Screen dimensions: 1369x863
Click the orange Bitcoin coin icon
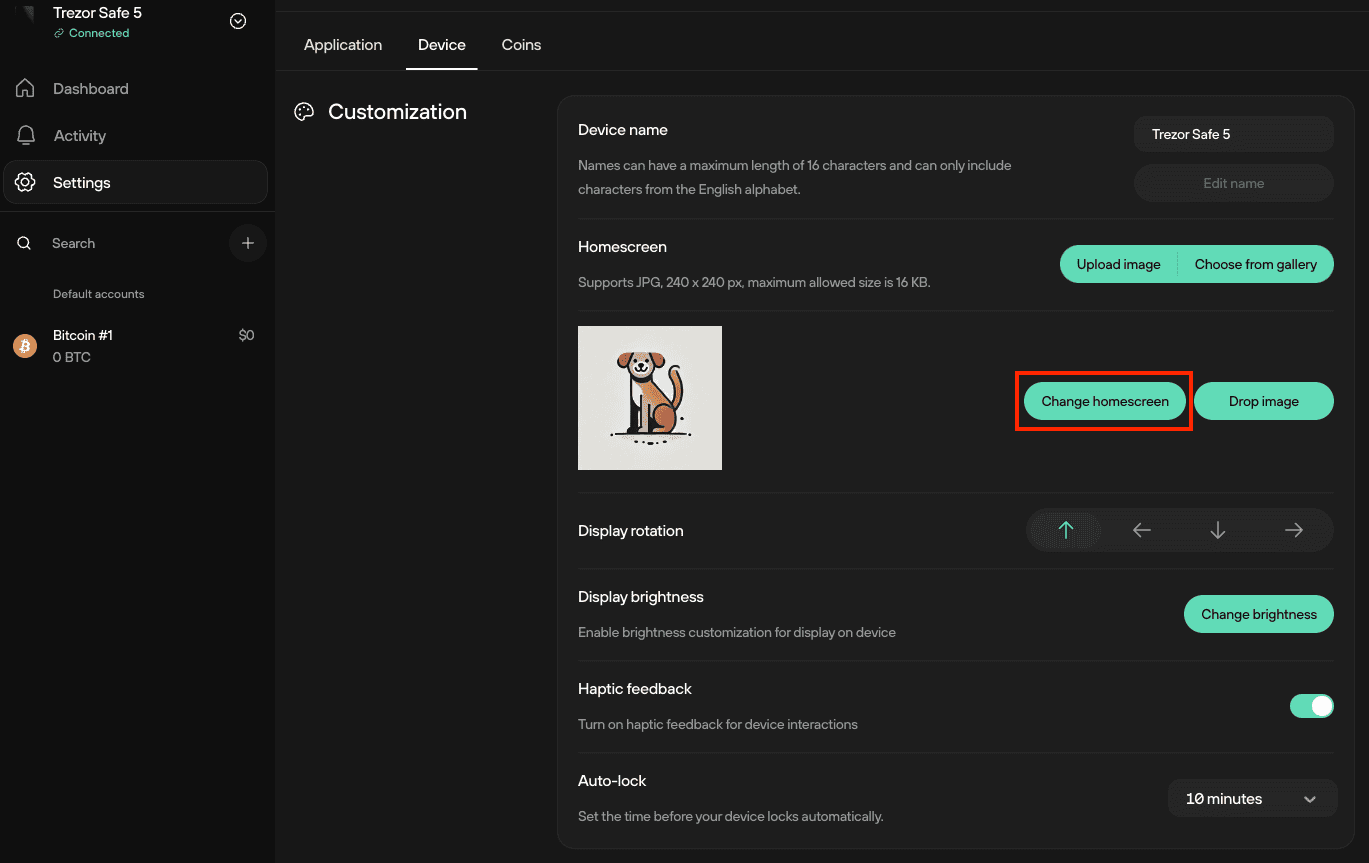pyautogui.click(x=25, y=346)
